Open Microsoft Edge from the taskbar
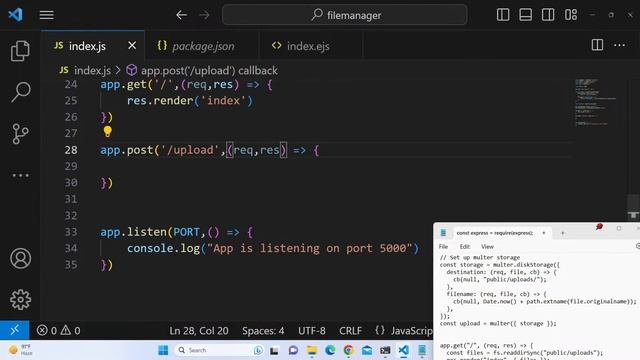This screenshot has height=360, width=640. tap(330, 350)
